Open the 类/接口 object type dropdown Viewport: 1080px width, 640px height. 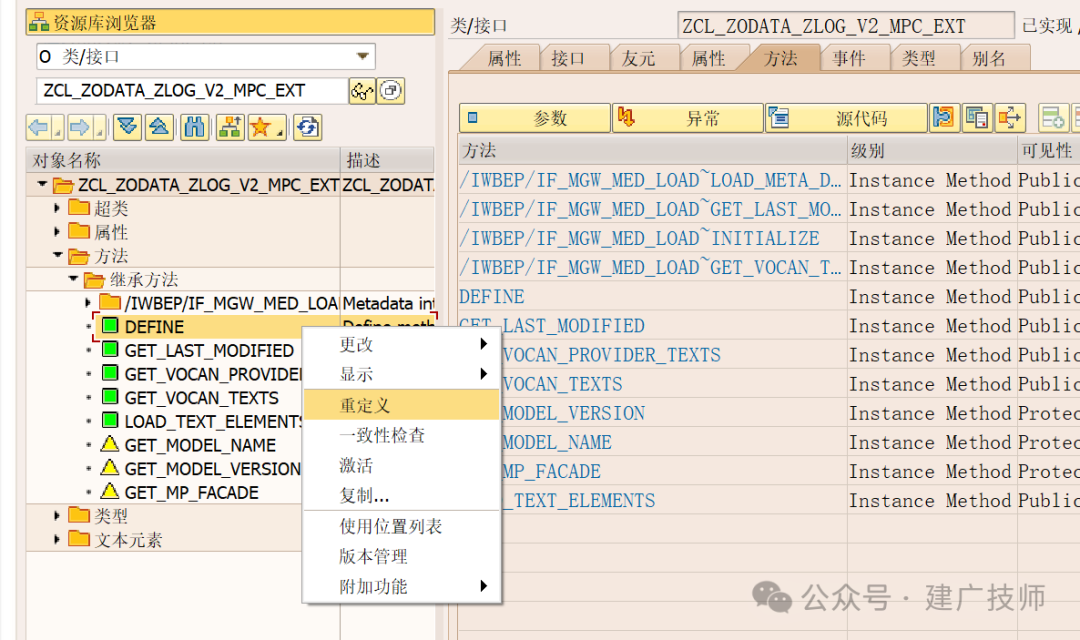pos(362,56)
